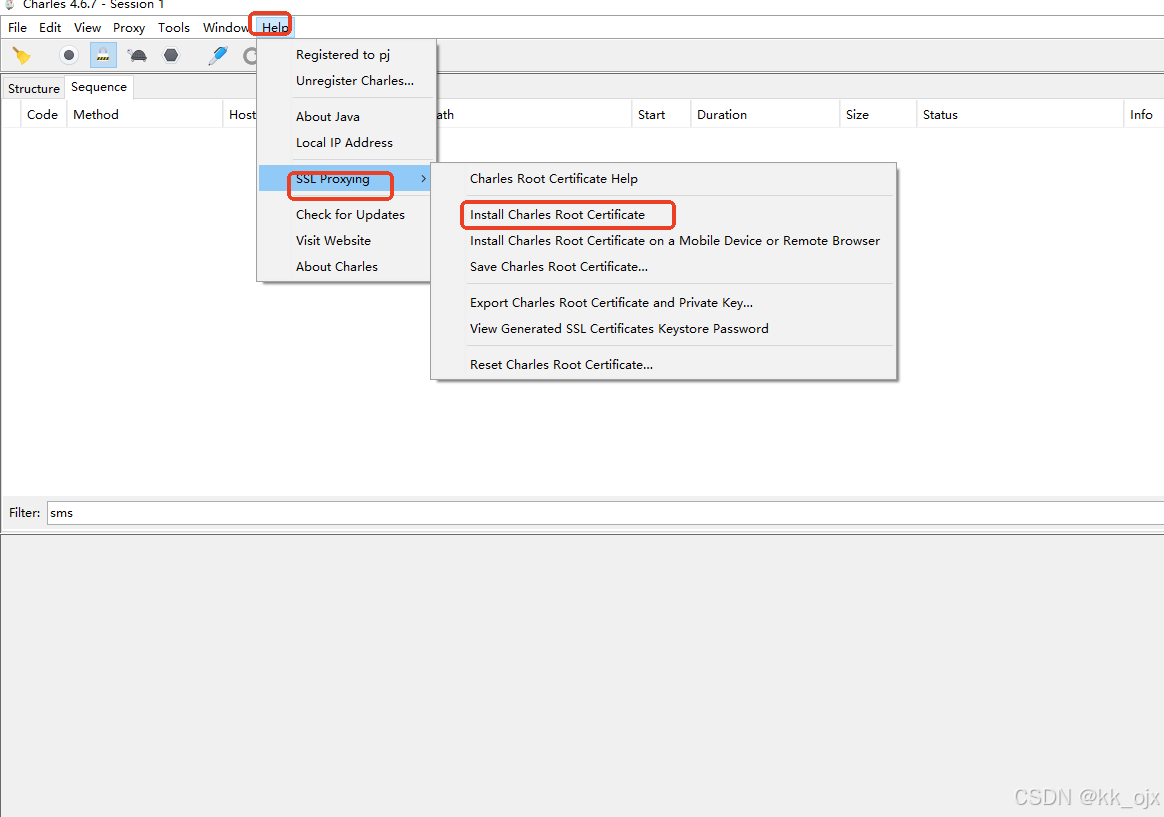
Task: Select the Compose pen icon
Action: [x=218, y=56]
